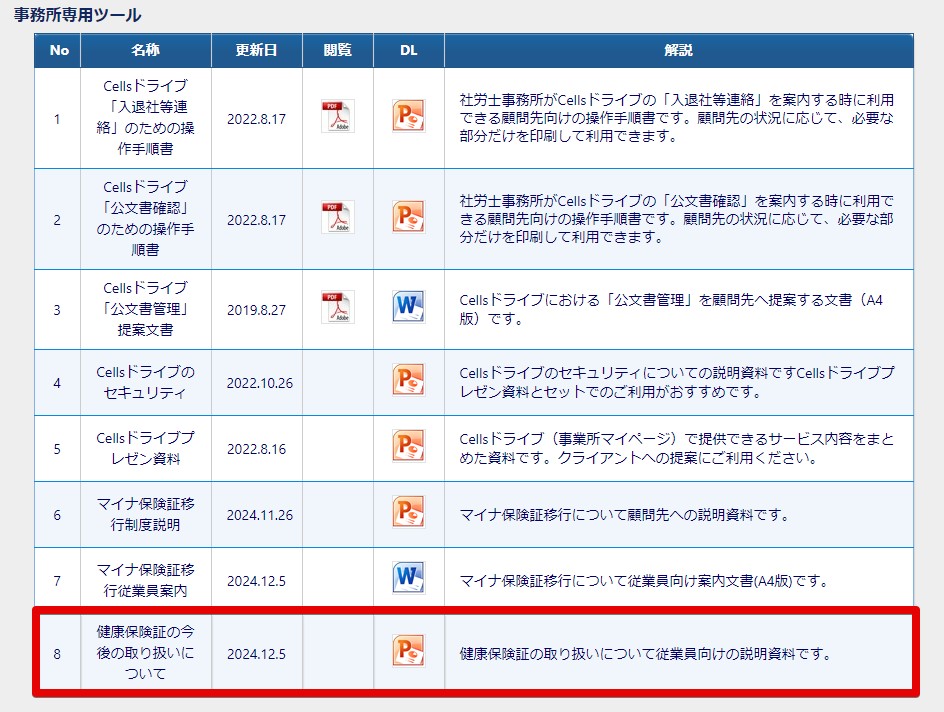Download Cellsドライブのセキュリティ PowerPoint file
944x712 pixels.
[x=409, y=380]
